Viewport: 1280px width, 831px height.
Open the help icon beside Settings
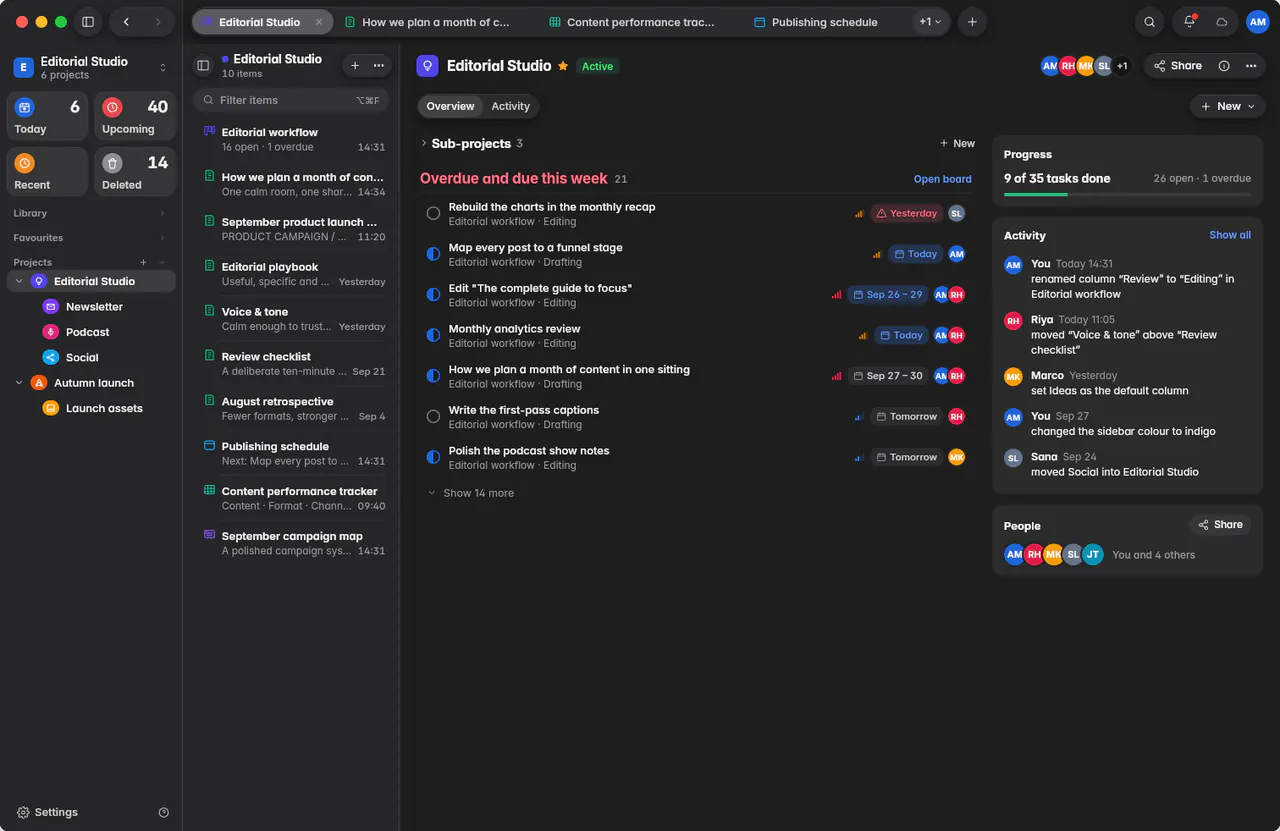point(164,813)
